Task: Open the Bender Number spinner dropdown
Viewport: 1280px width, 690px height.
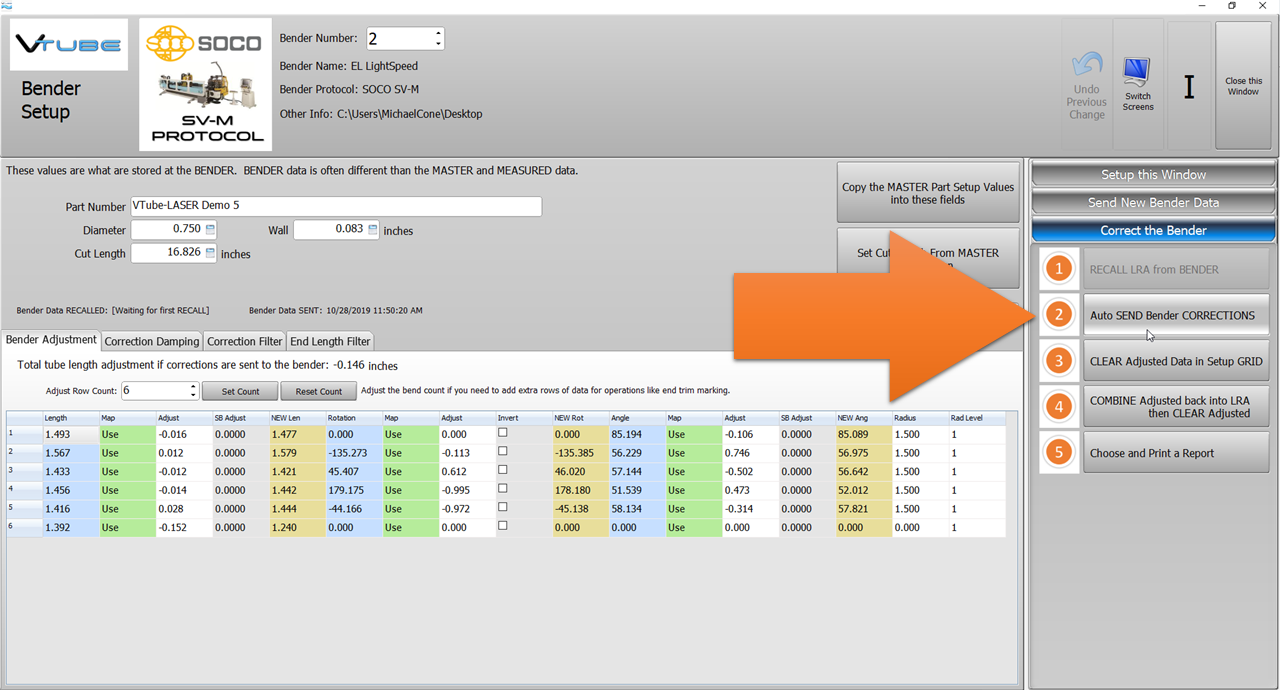Action: pyautogui.click(x=438, y=39)
